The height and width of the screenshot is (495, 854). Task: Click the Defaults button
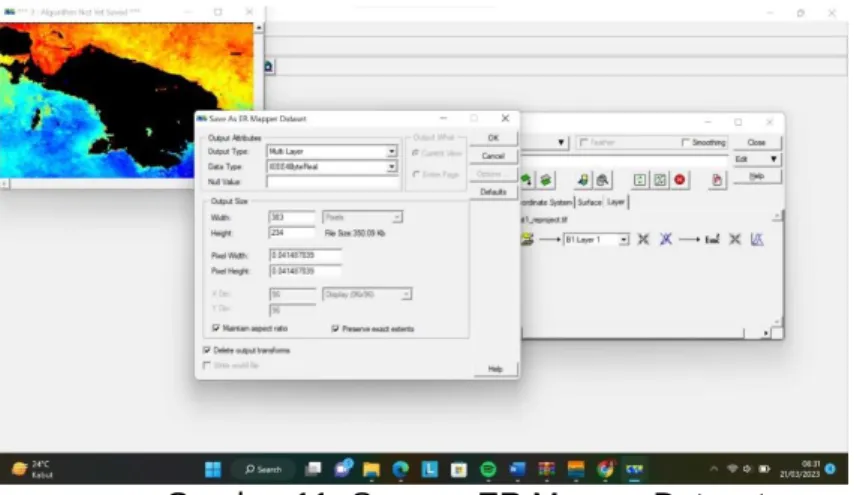[493, 192]
